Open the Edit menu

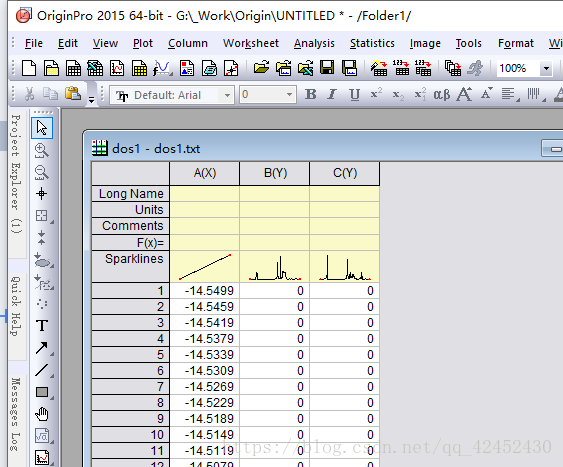tap(68, 43)
